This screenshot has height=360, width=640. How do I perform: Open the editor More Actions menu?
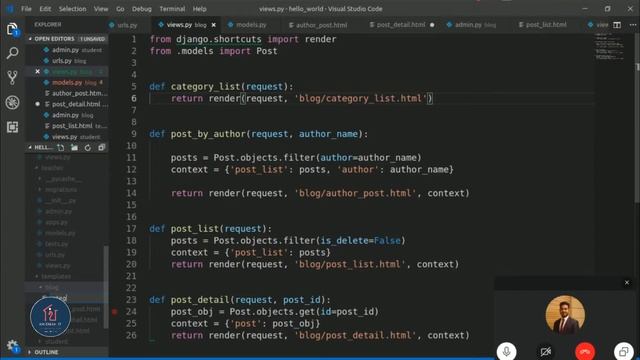(x=632, y=25)
